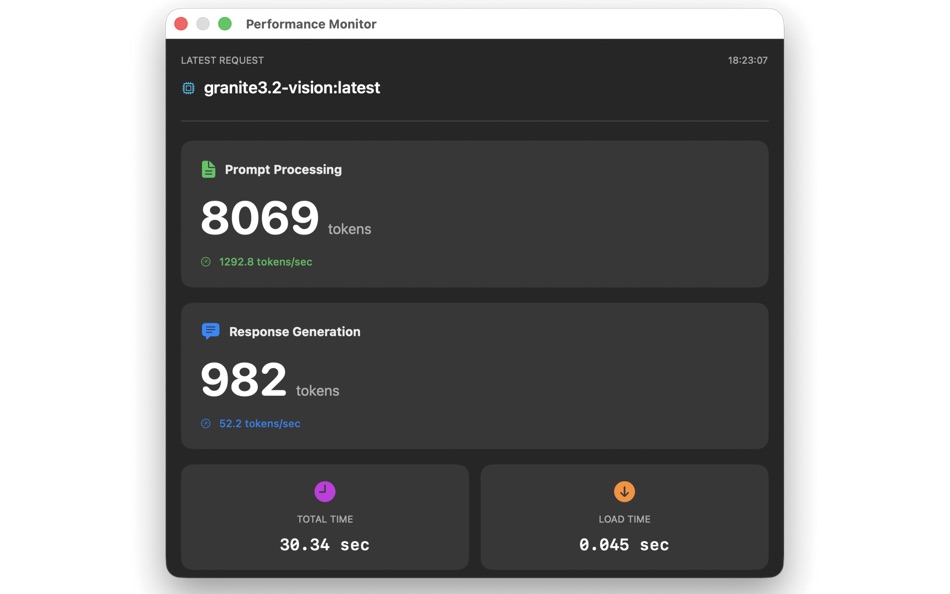Click the orange download arrow above Load Time
Screen dimensions: 950x594
pyautogui.click(x=624, y=491)
